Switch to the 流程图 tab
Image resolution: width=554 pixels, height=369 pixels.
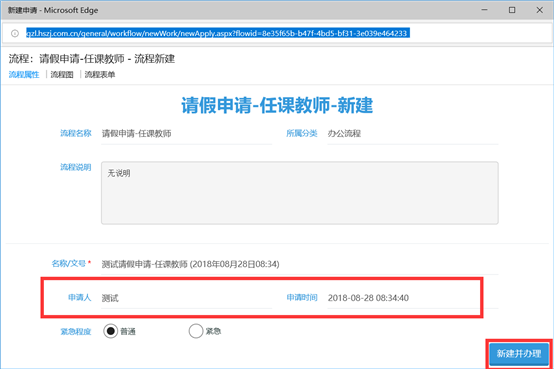pos(62,75)
